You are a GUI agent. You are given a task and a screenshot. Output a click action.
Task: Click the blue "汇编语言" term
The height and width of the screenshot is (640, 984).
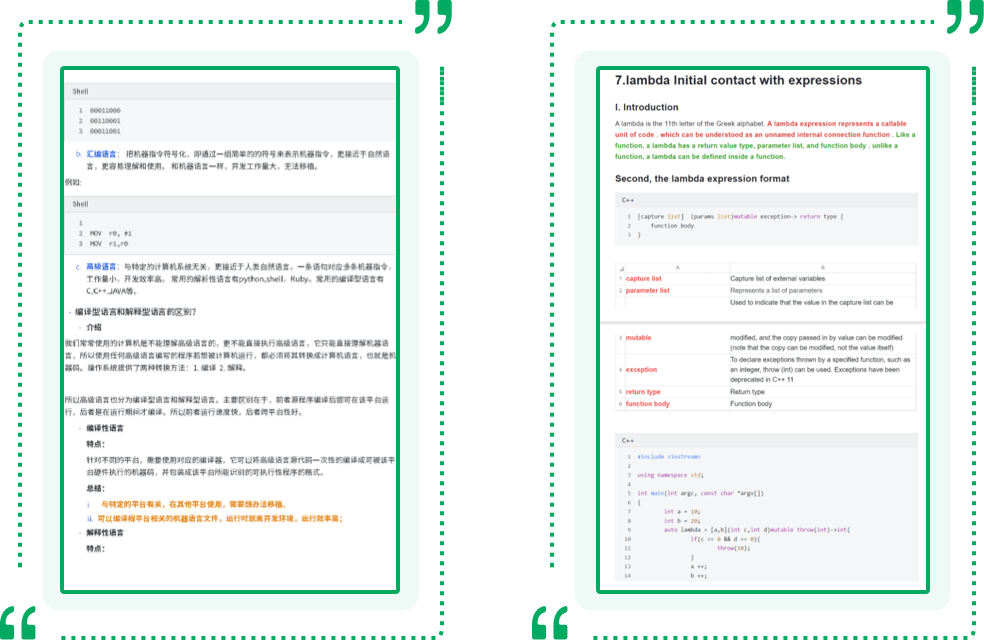[102, 155]
